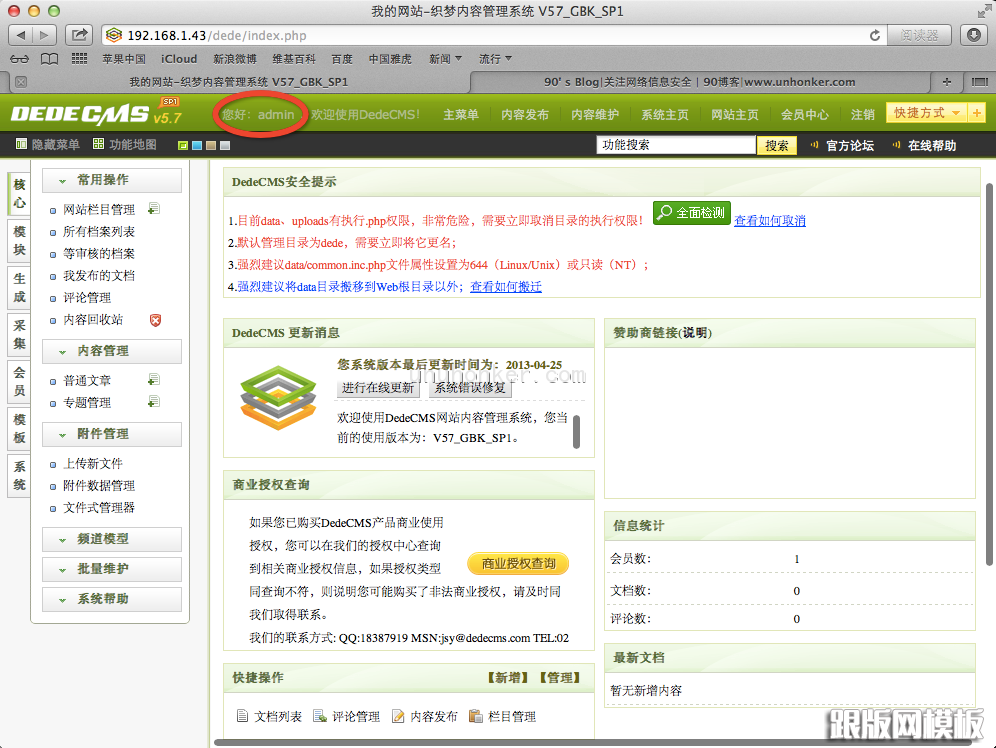Open 官方论坛 link
996x748 pixels.
click(849, 145)
